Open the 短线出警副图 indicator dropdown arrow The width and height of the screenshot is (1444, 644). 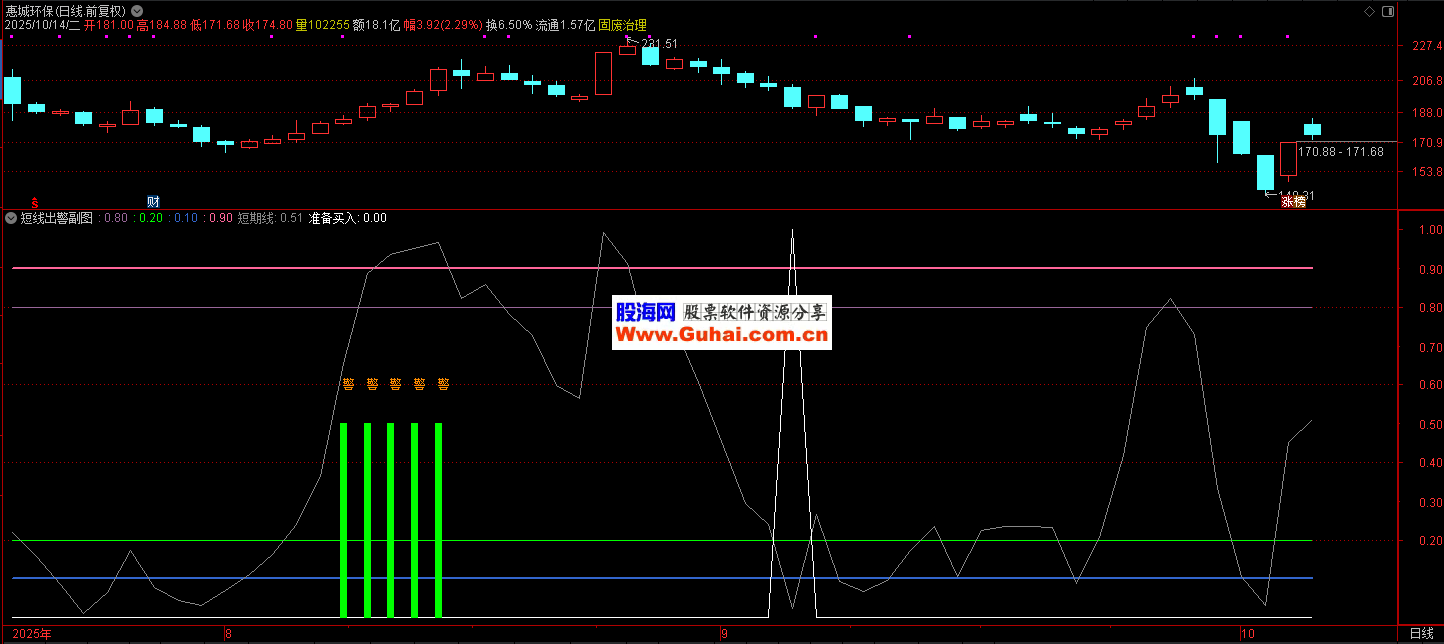point(11,218)
